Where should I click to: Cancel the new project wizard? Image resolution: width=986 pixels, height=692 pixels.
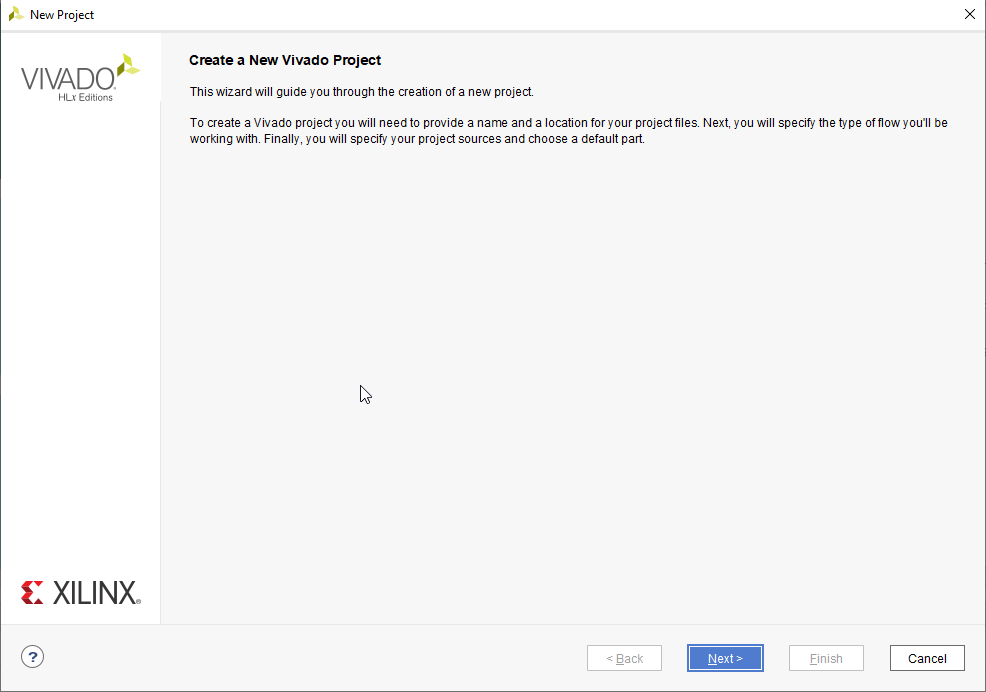click(927, 658)
